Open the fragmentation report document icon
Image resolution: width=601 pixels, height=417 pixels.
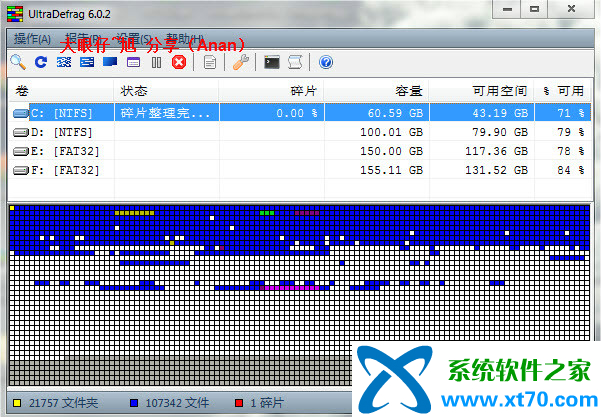click(x=210, y=62)
